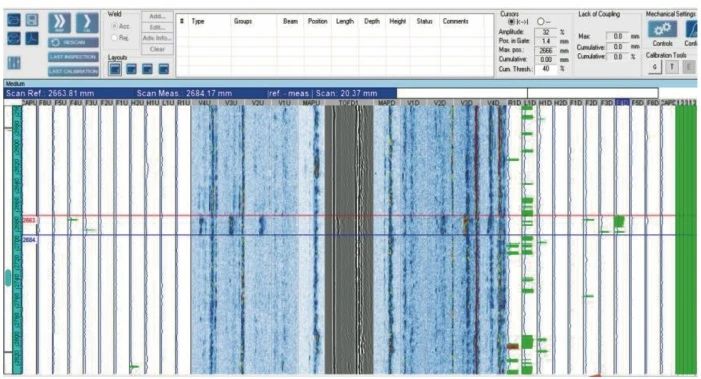Viewport: 701px width, 379px height.
Task: Click the teal scroll handle on left ruler
Action: pos(8,278)
